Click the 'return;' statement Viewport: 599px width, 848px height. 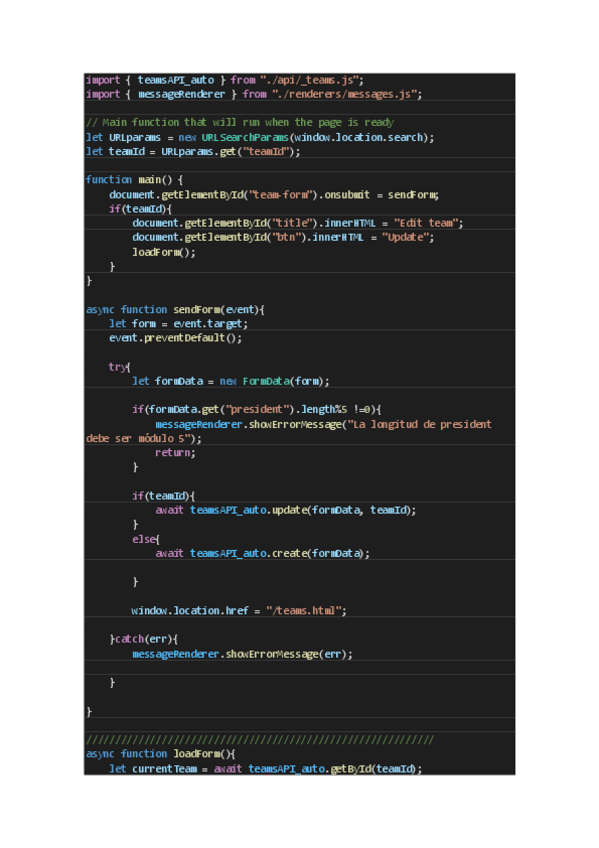(175, 452)
